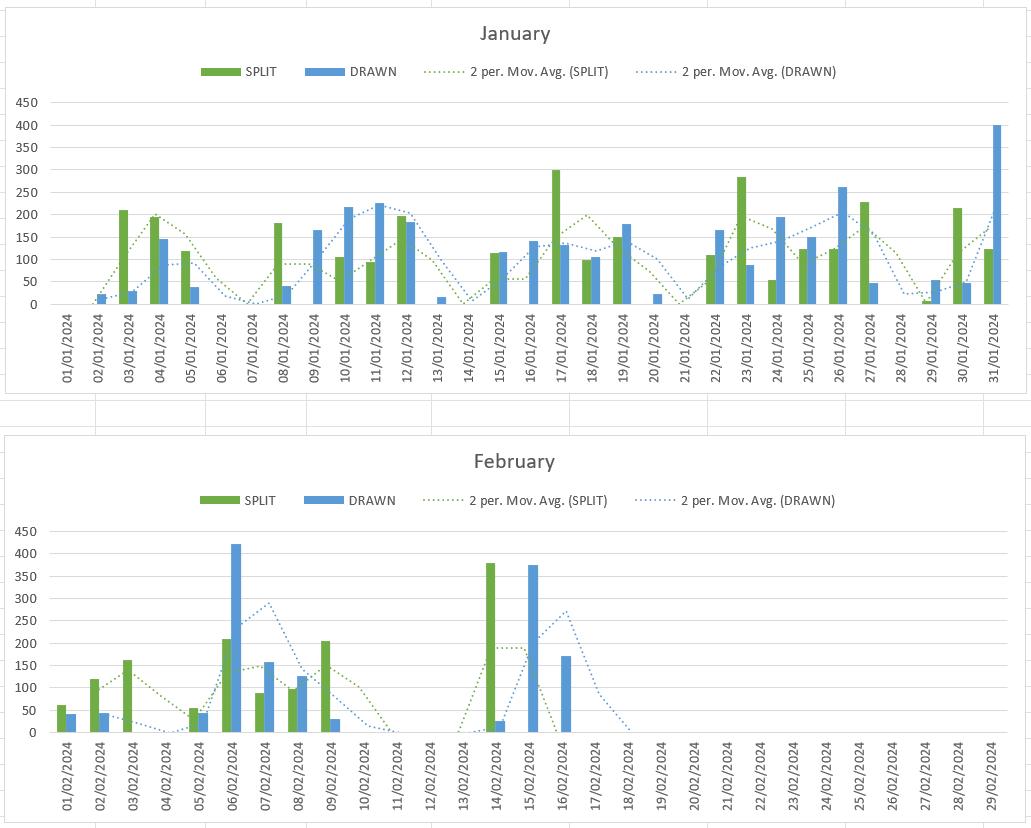Click the blue DRAWN bar for 26/01/2024

point(842,246)
